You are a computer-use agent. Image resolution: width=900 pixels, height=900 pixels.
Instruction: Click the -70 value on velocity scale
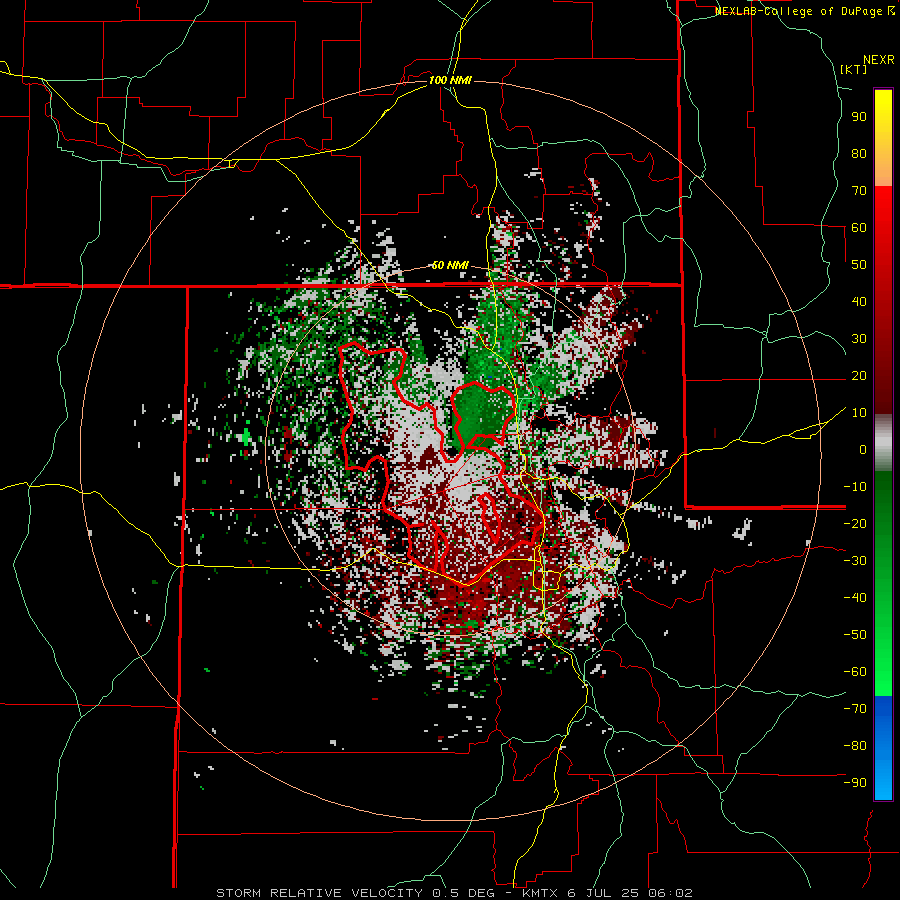pyautogui.click(x=855, y=709)
